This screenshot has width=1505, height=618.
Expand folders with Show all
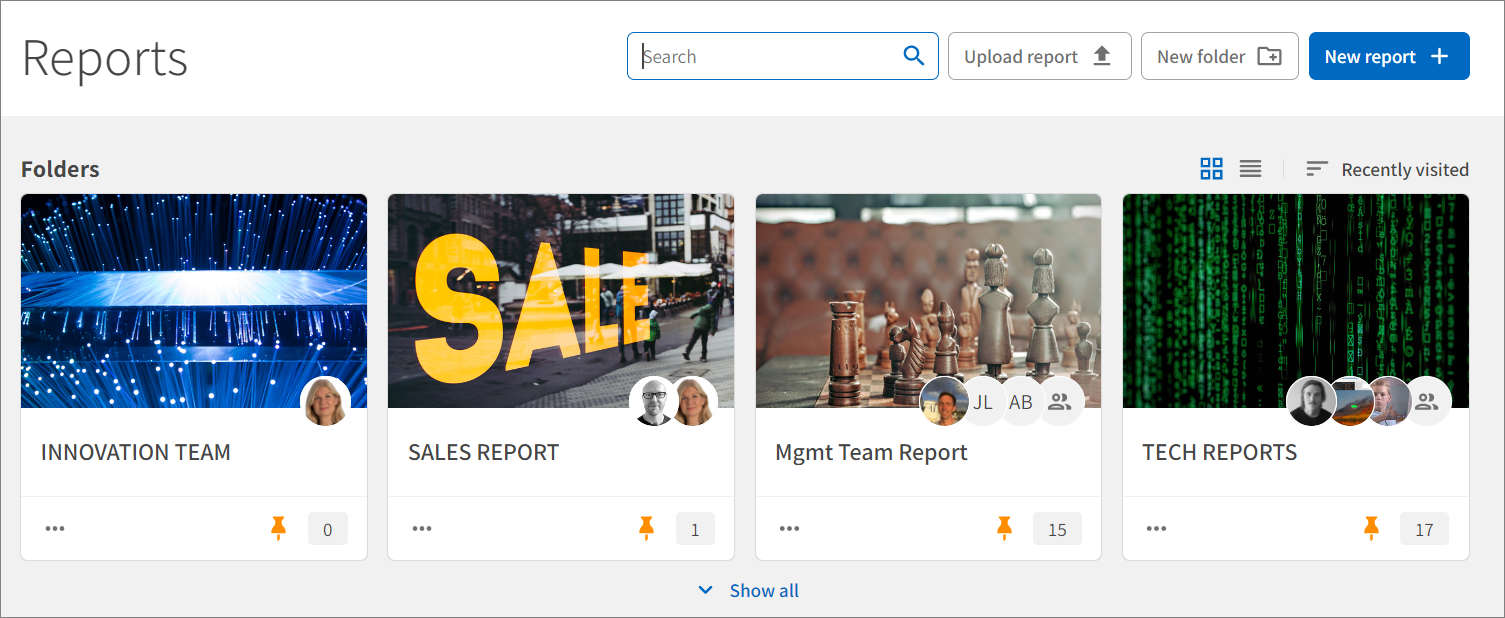coord(749,590)
